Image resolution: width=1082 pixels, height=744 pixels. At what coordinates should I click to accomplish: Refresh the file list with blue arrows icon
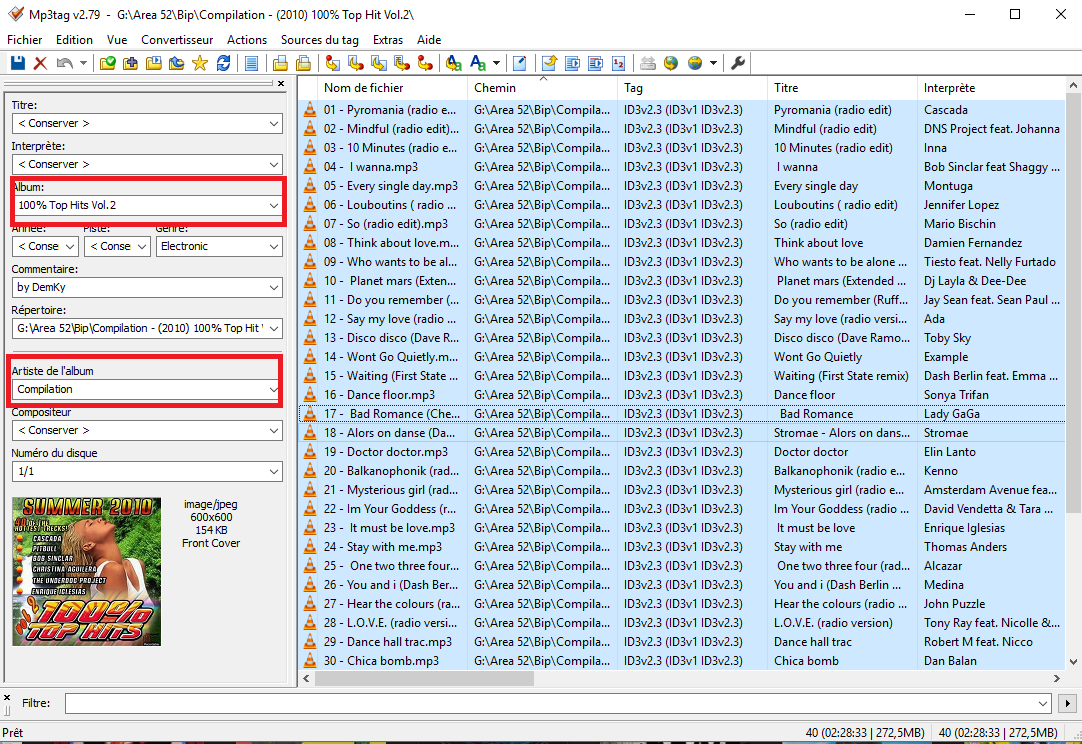point(223,63)
